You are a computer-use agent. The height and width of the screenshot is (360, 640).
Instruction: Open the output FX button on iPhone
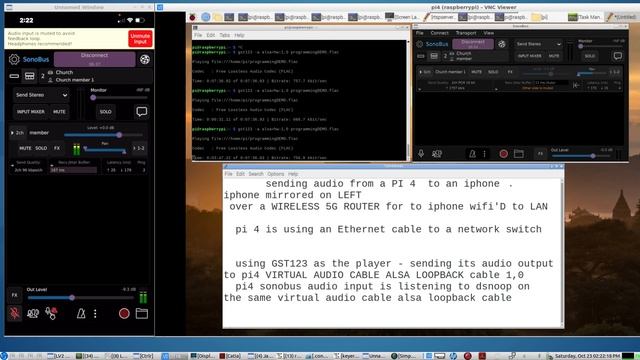coord(15,295)
